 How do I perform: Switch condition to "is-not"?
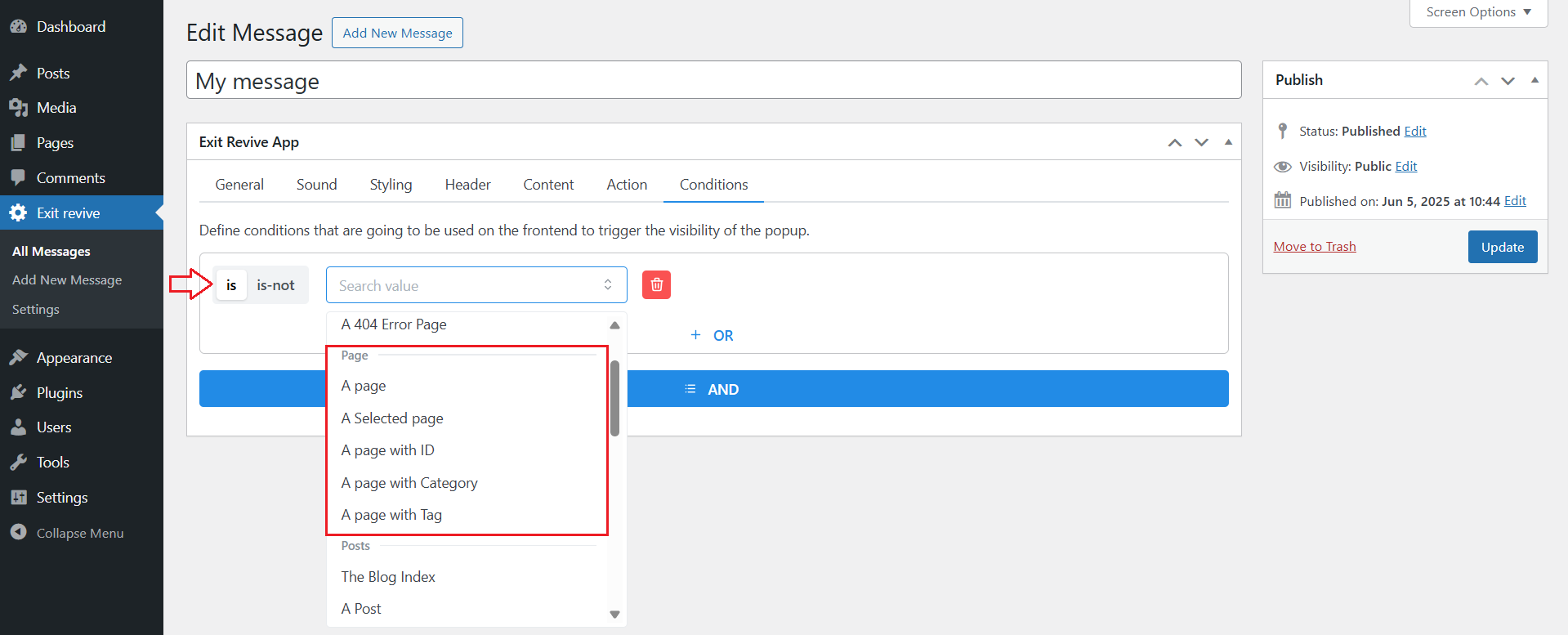[275, 285]
